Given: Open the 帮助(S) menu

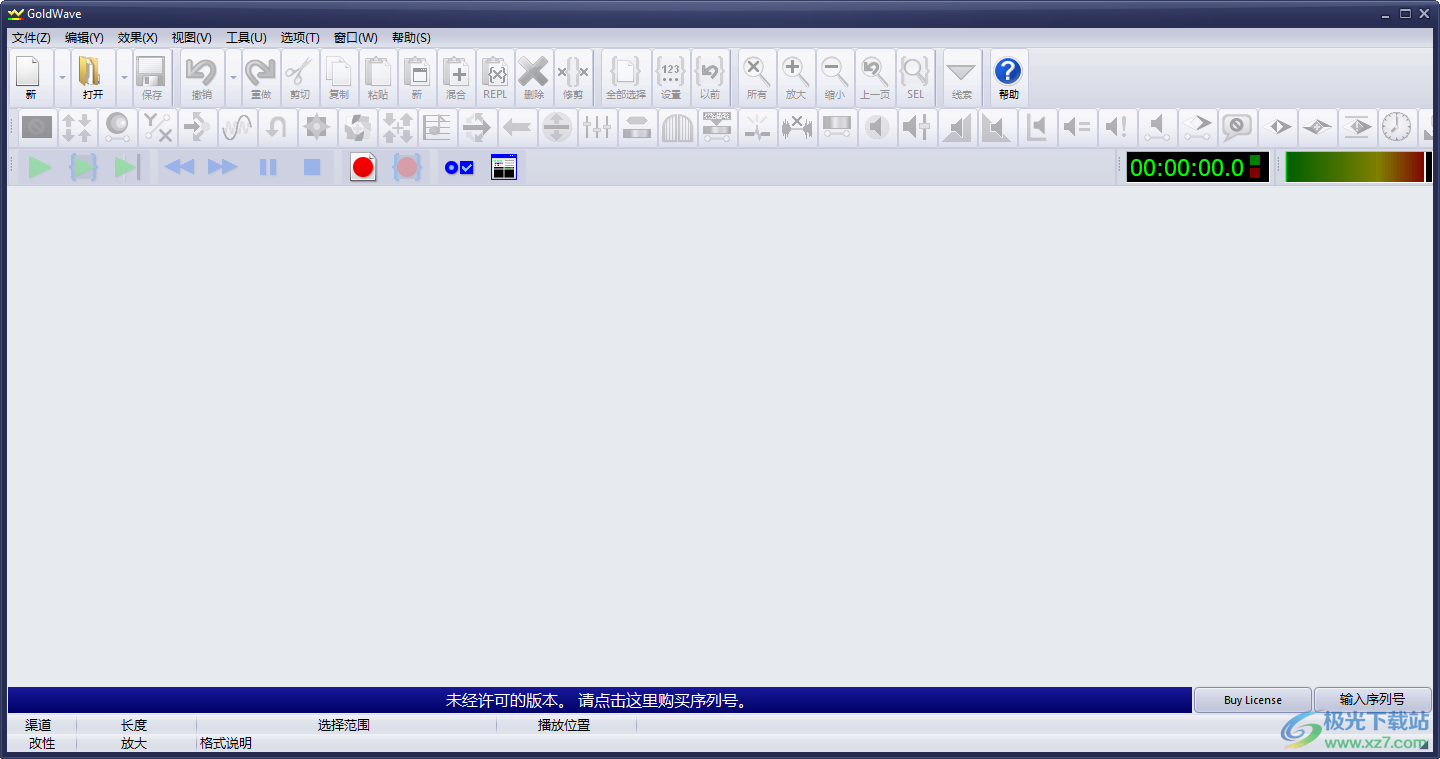Looking at the screenshot, I should (411, 38).
